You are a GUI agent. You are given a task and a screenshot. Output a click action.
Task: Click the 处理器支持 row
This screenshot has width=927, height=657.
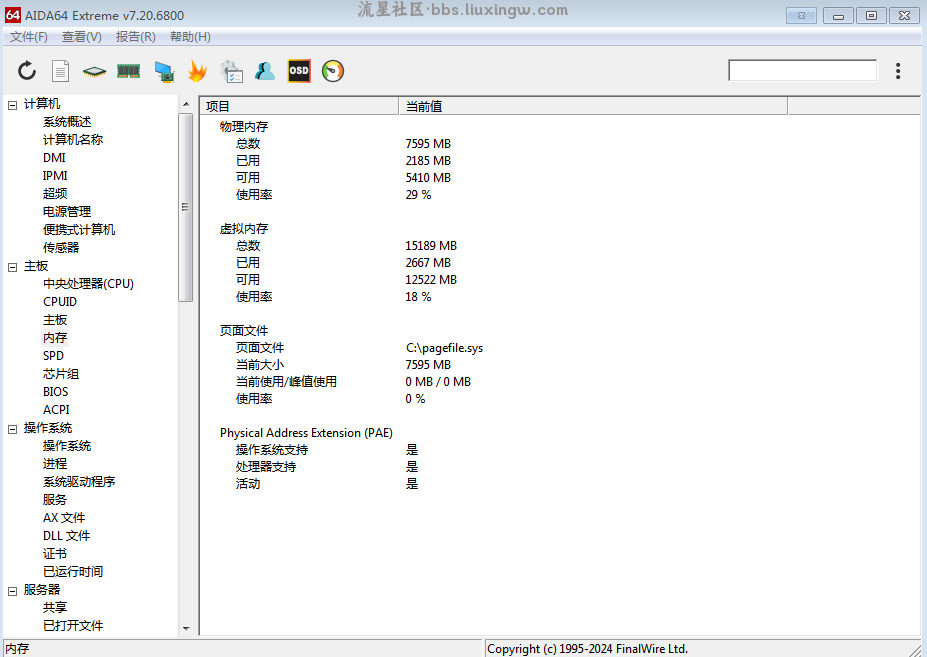click(x=265, y=467)
